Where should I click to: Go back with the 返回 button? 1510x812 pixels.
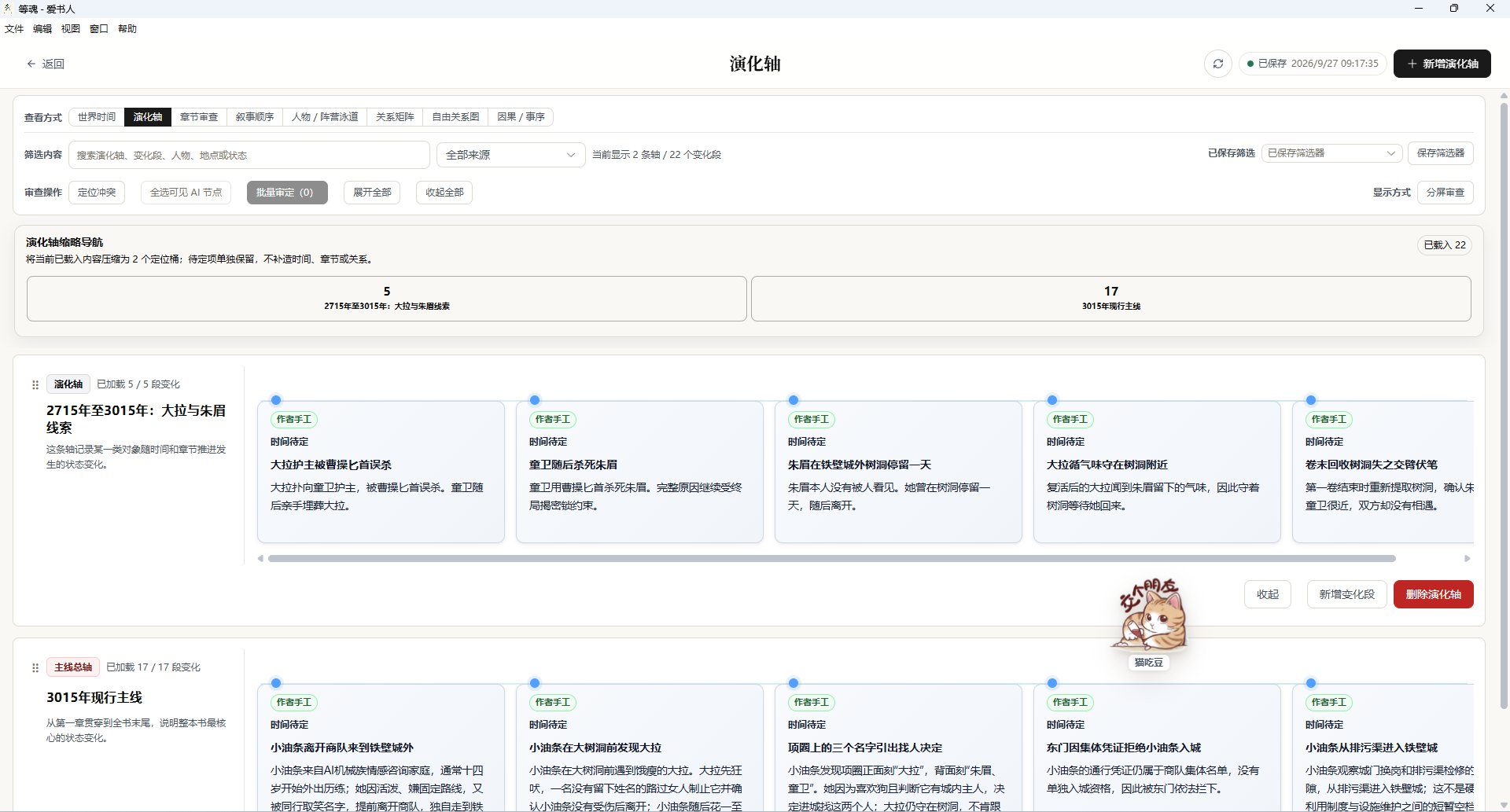46,64
